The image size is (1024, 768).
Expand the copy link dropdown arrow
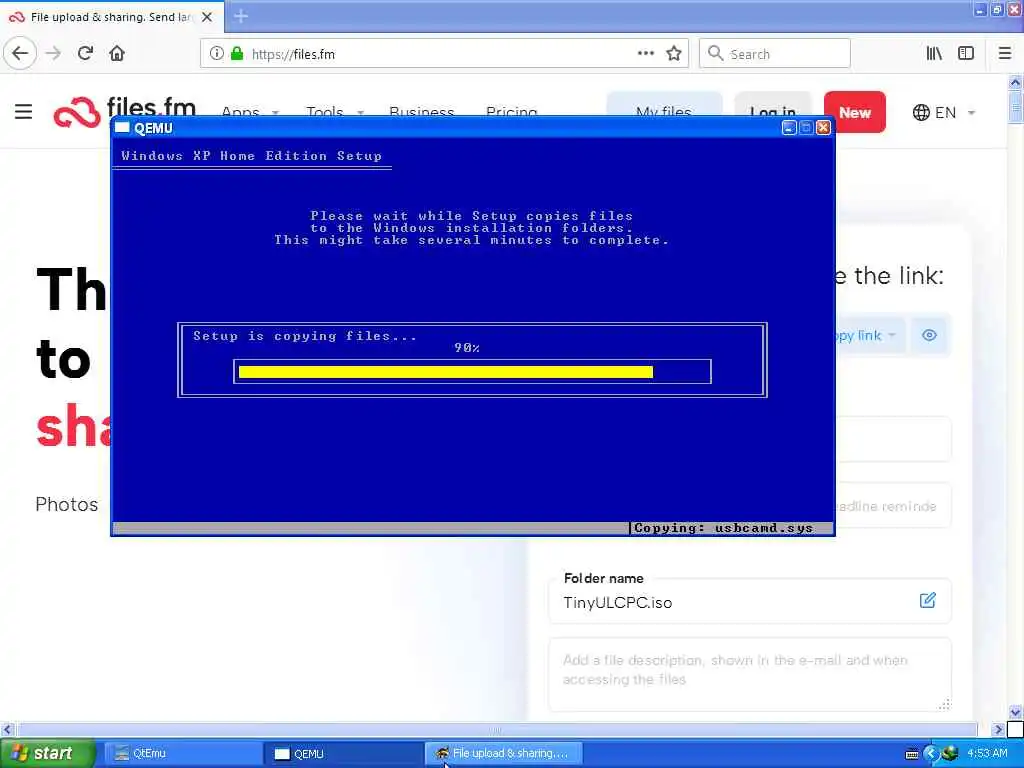point(892,335)
